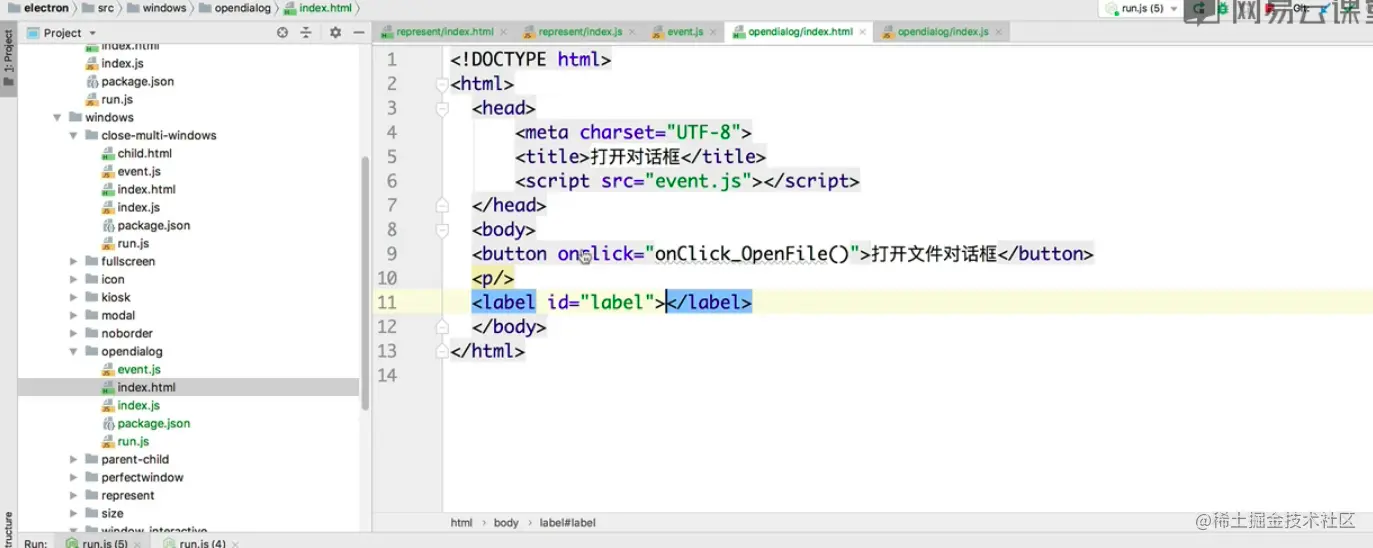This screenshot has height=548, width=1373.
Task: Expand the perfectwindow folder
Action: pyautogui.click(x=74, y=477)
